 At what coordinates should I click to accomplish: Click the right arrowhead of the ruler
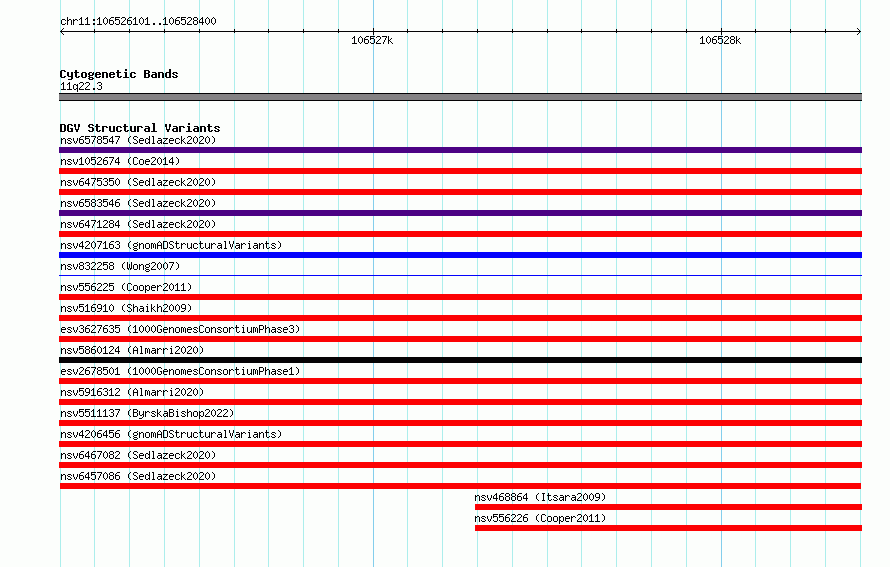[859, 32]
